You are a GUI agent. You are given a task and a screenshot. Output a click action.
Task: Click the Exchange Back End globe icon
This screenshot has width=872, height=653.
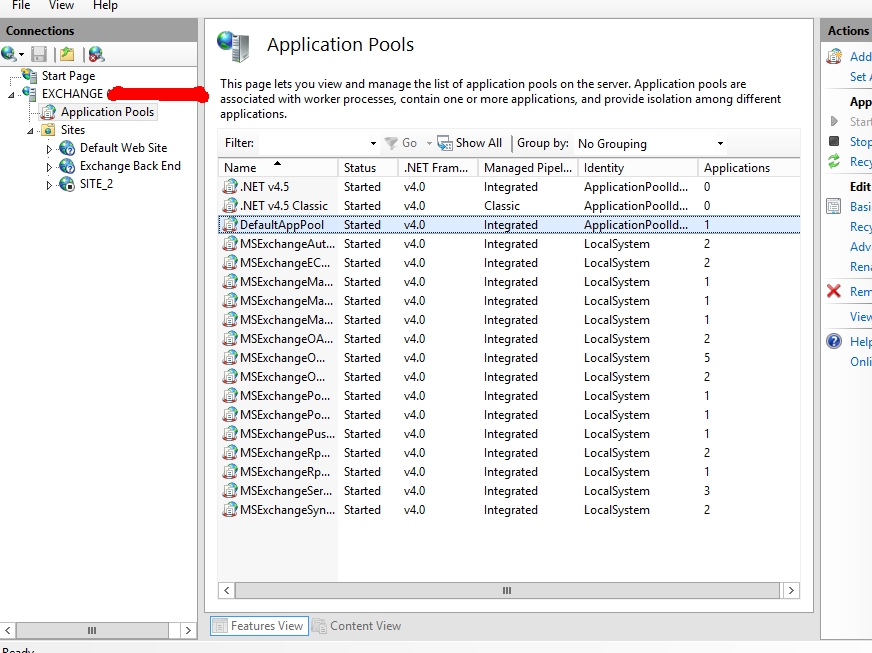[67, 166]
